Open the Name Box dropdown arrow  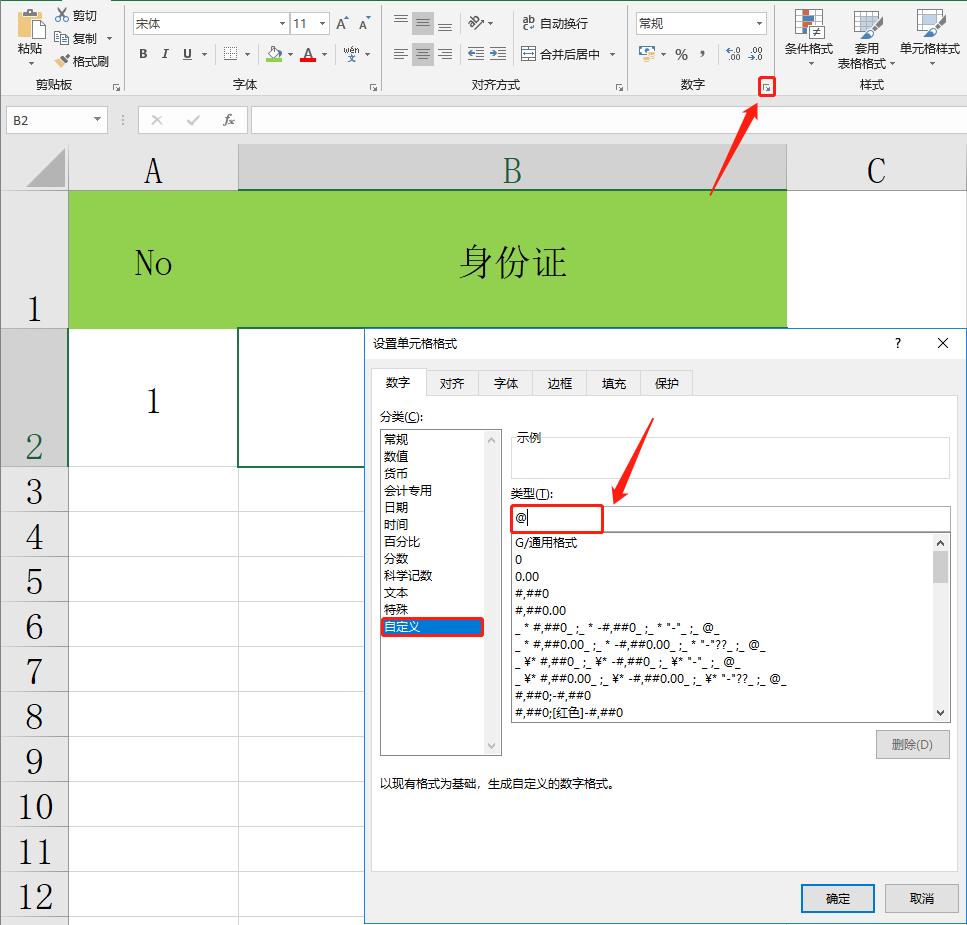[x=97, y=120]
